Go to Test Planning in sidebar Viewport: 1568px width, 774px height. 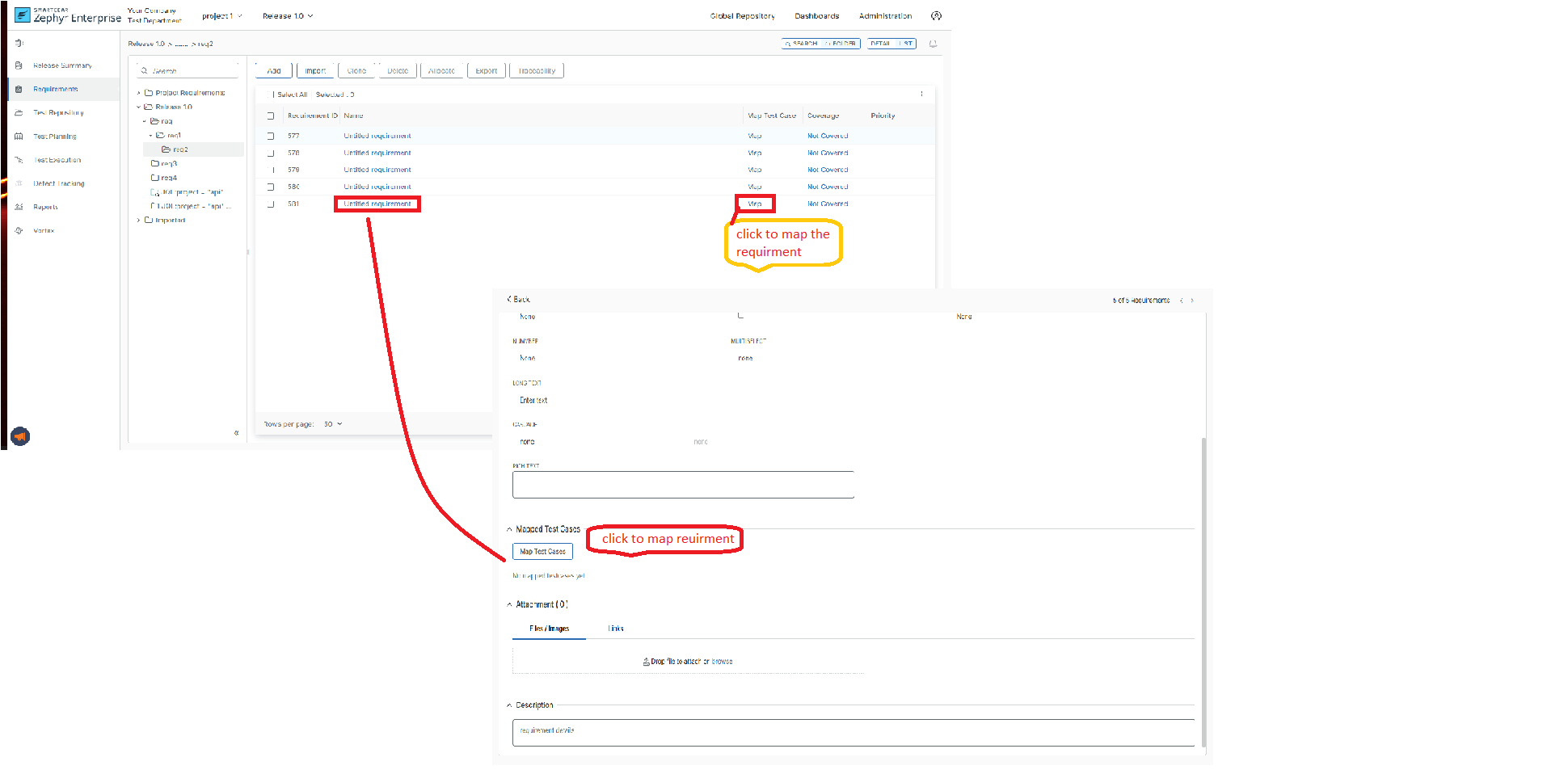(x=54, y=137)
